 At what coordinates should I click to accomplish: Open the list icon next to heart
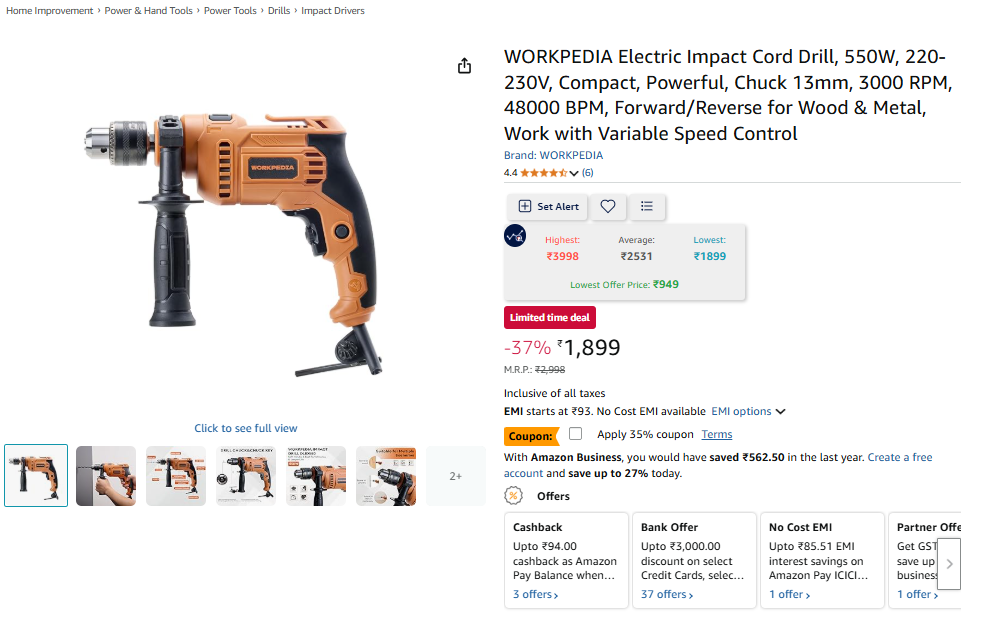pos(647,206)
